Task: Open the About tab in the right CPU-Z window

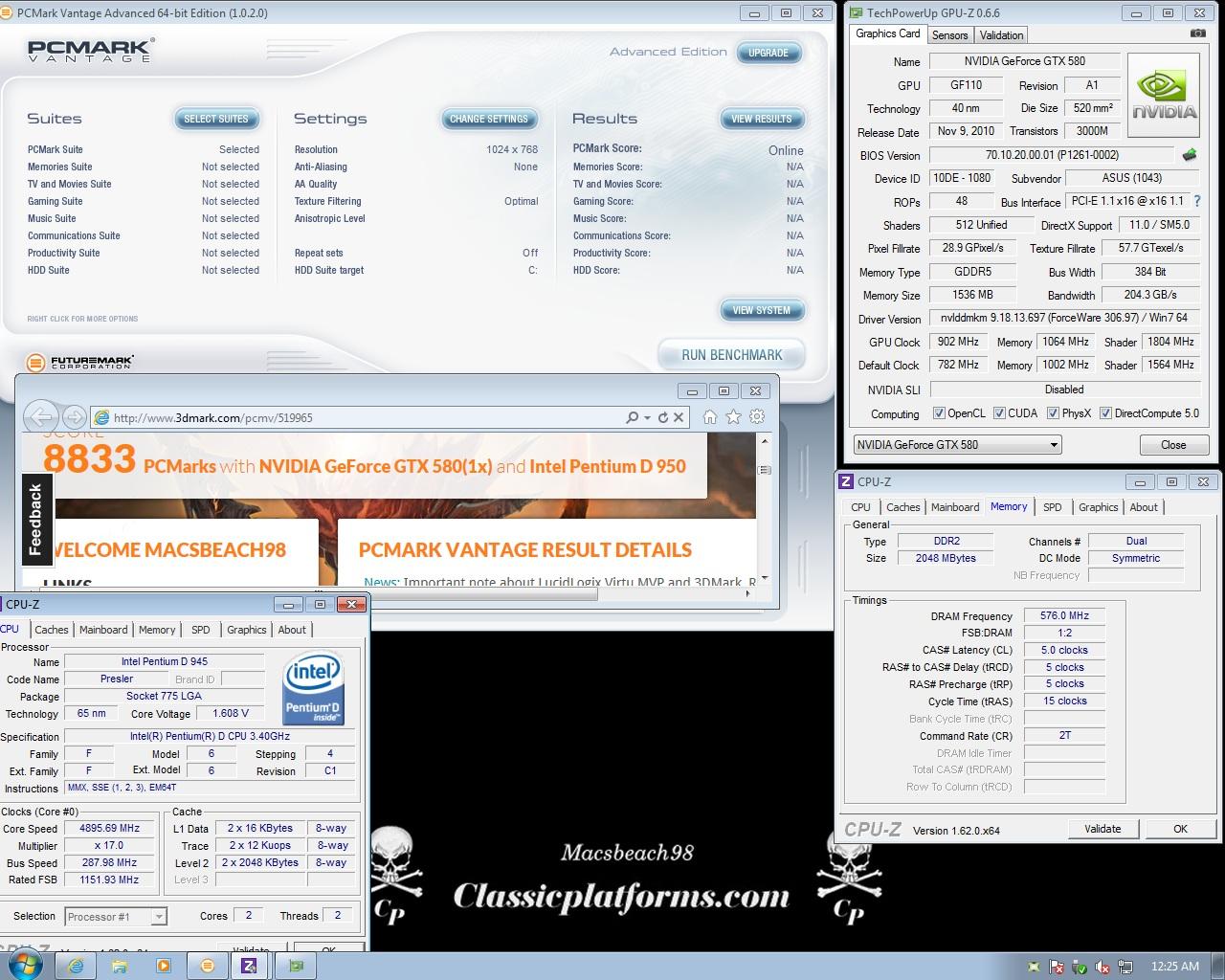Action: pyautogui.click(x=1143, y=507)
